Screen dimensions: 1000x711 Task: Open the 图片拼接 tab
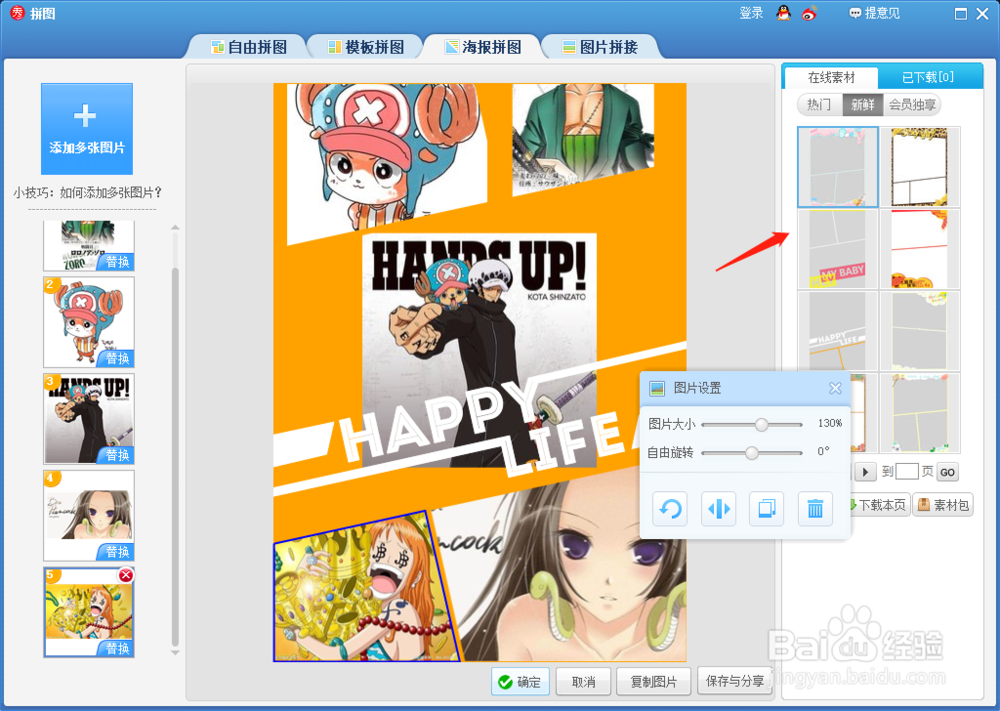tap(601, 47)
